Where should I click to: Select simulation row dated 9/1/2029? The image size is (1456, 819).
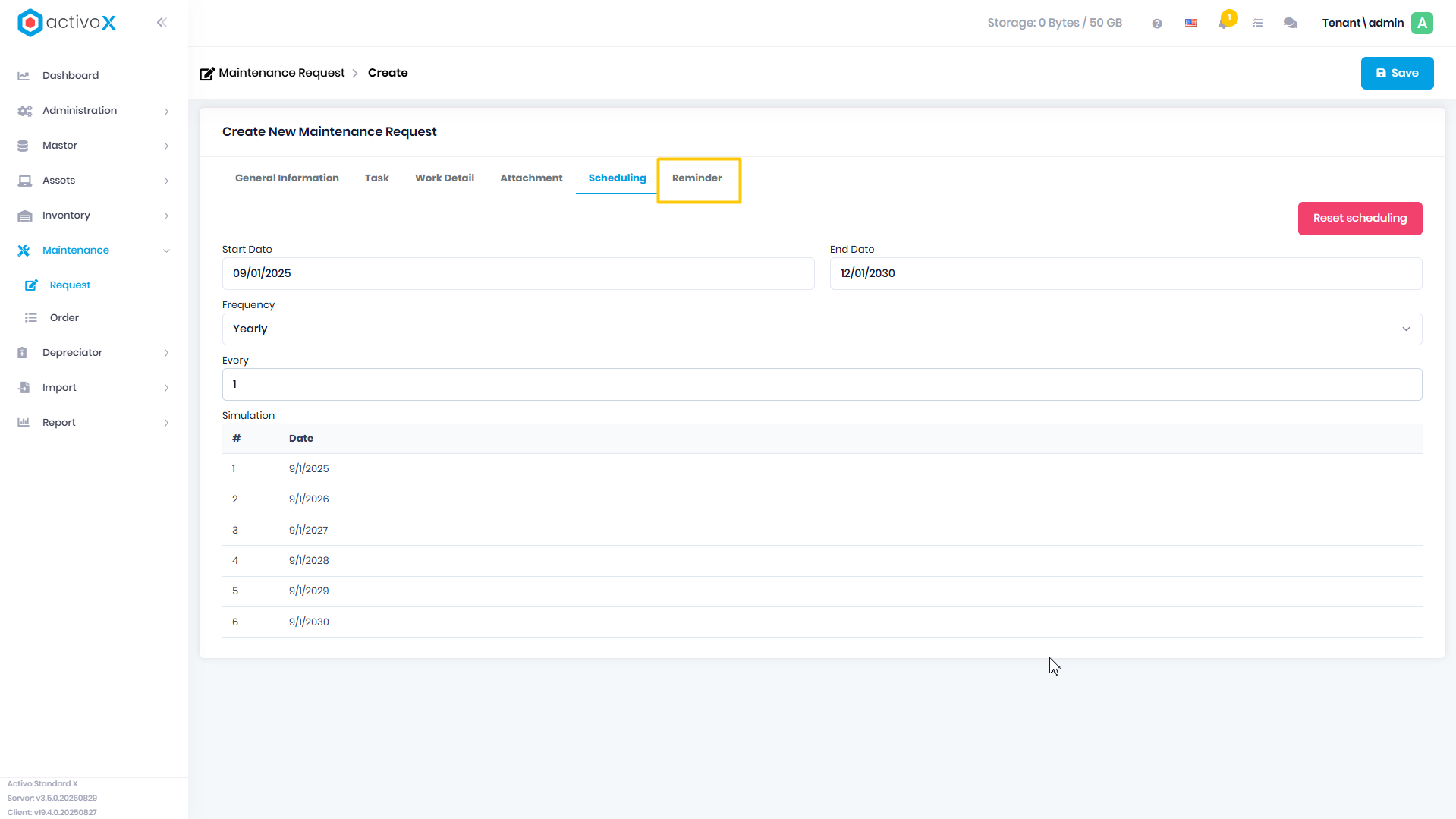click(x=822, y=591)
